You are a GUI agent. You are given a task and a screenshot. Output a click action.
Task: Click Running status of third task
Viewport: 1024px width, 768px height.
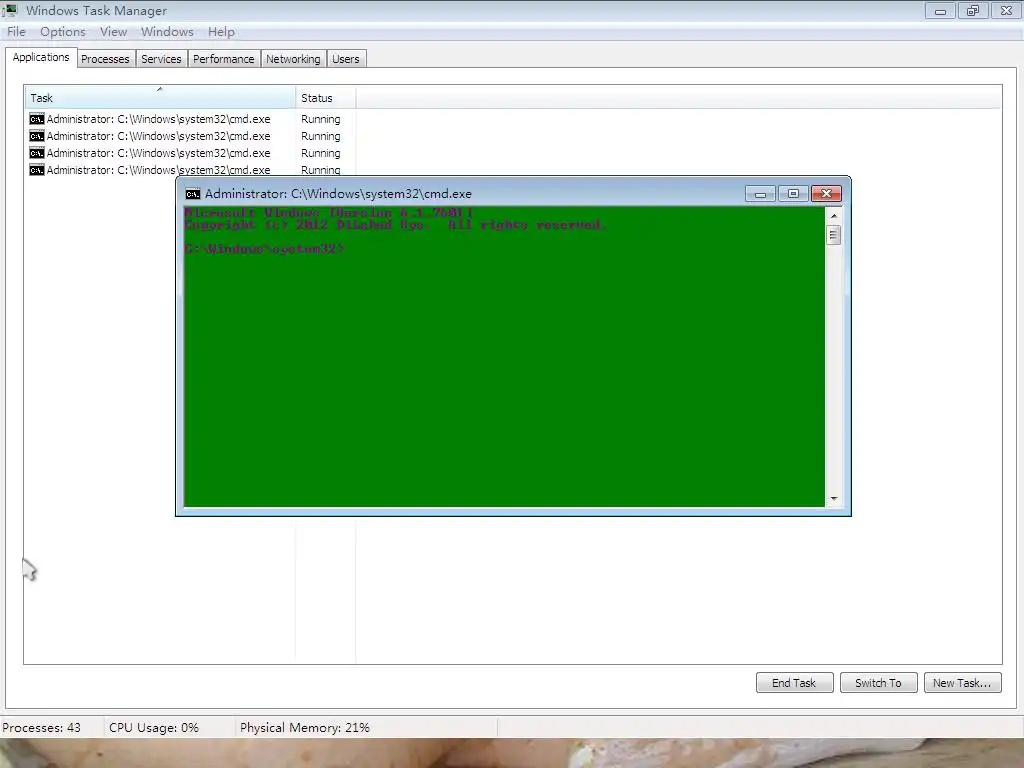point(321,153)
